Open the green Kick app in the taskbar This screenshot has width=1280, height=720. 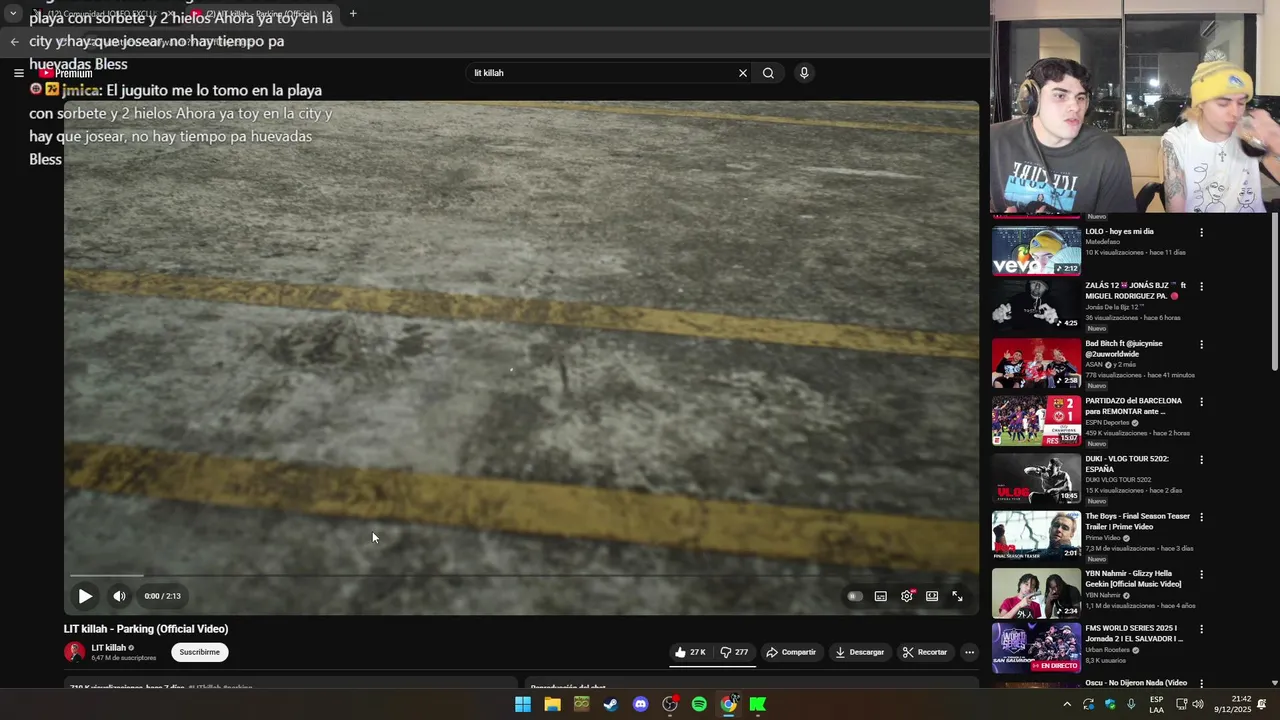pos(758,704)
